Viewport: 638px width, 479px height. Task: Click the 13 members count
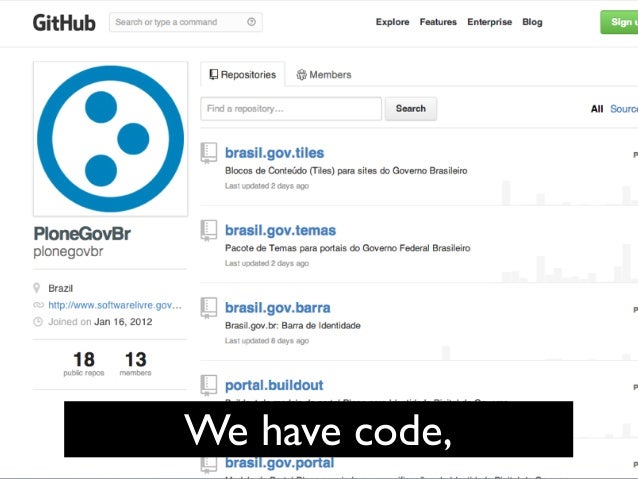[x=135, y=363]
